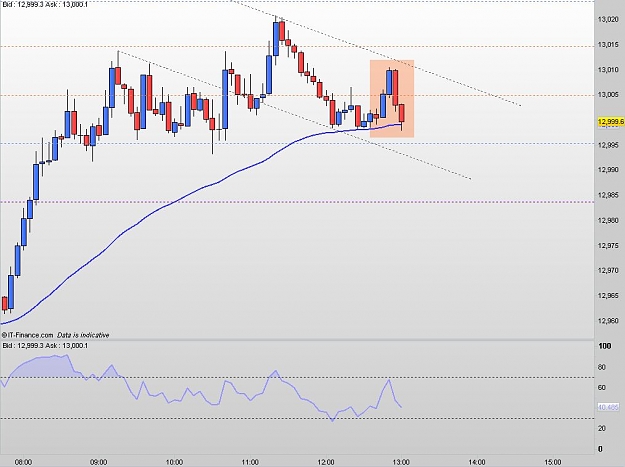The height and width of the screenshot is (467, 625).
Task: Click the 13,015 price axis label
Action: pos(608,45)
